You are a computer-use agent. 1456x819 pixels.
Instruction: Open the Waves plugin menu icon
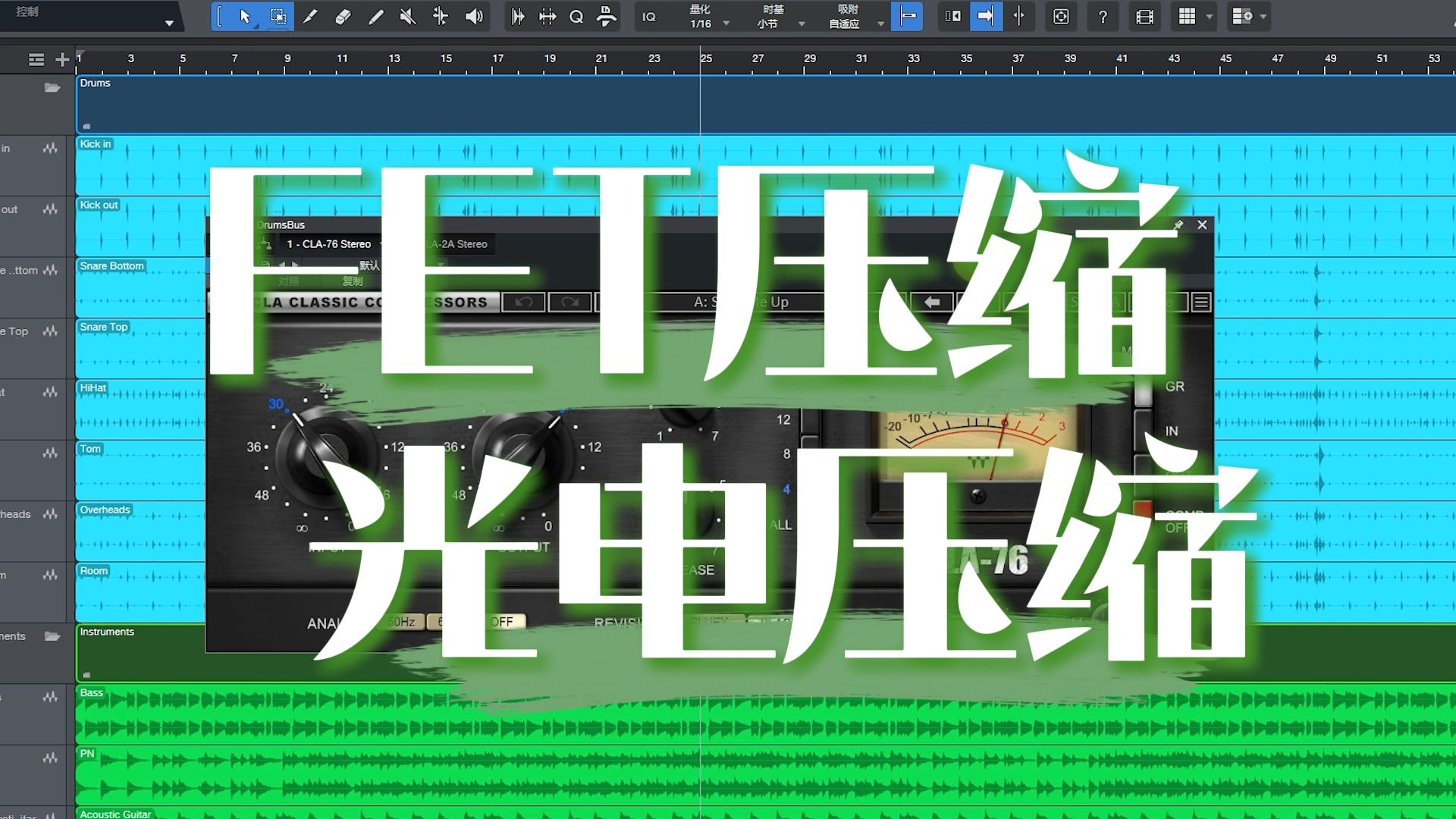(1201, 303)
